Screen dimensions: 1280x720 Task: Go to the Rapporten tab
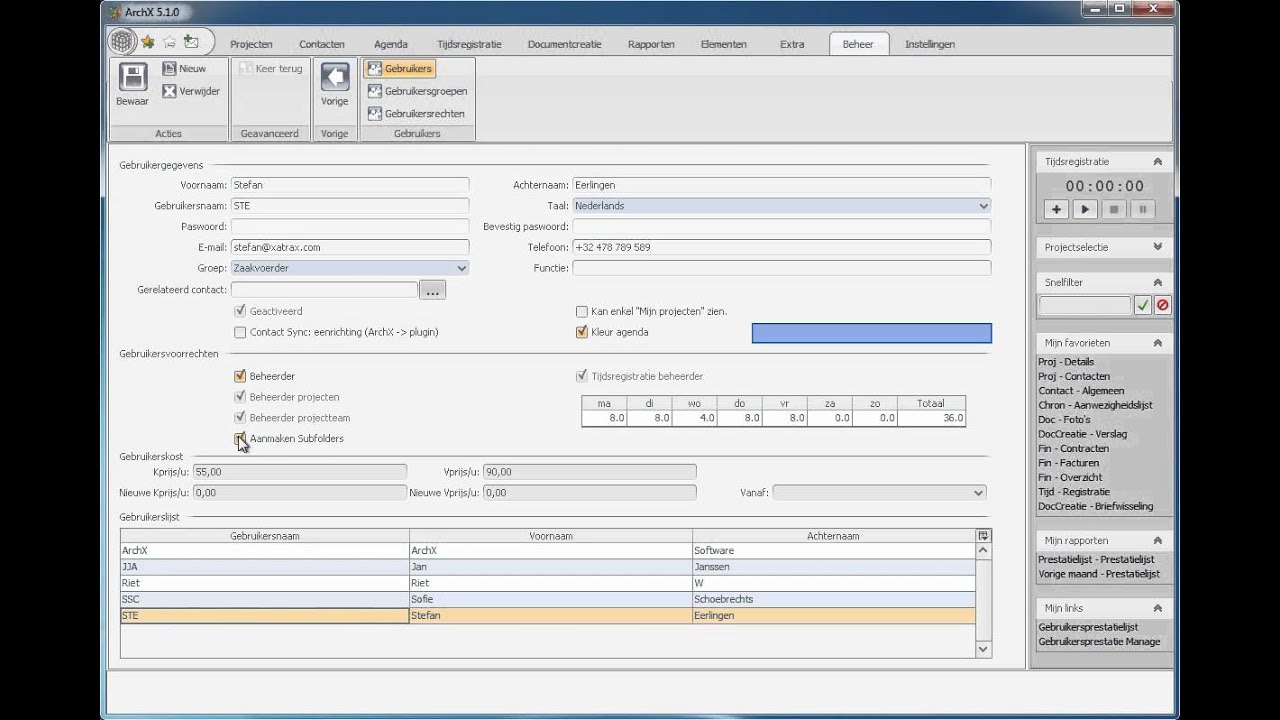pyautogui.click(x=651, y=44)
